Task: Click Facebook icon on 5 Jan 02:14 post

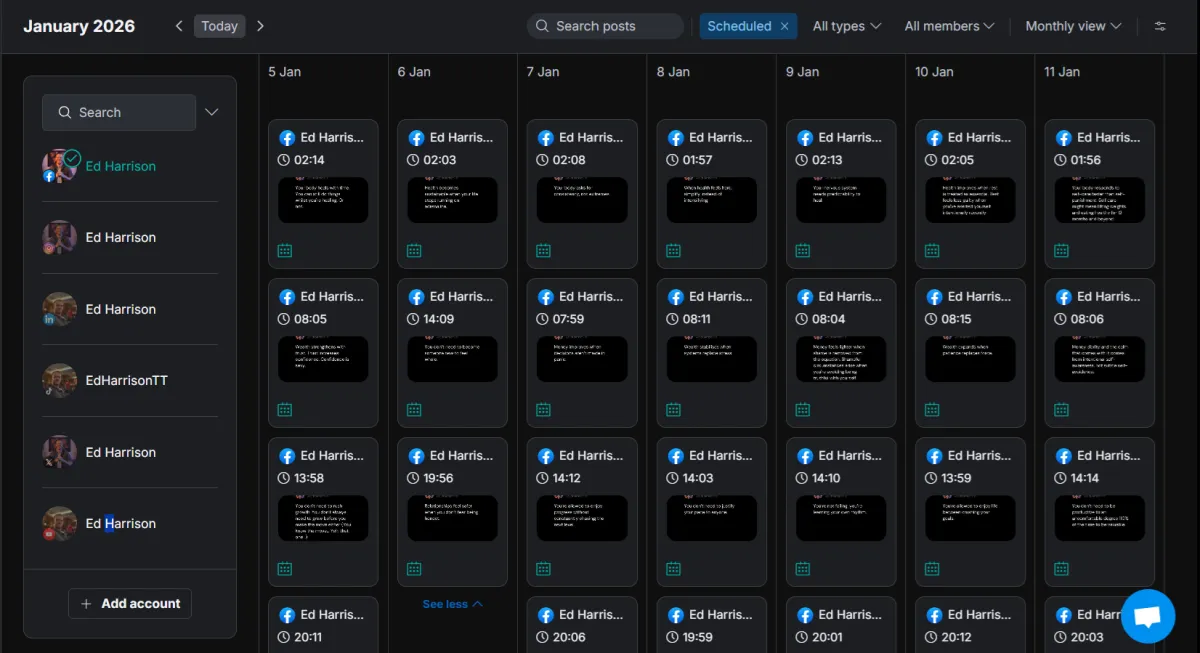Action: coord(286,138)
